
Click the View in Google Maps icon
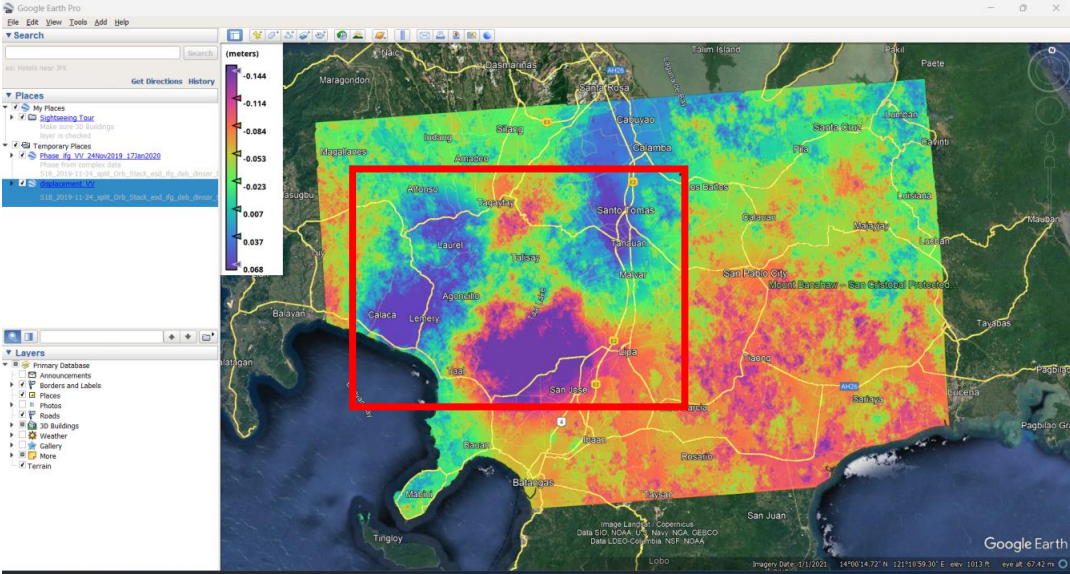(x=472, y=35)
